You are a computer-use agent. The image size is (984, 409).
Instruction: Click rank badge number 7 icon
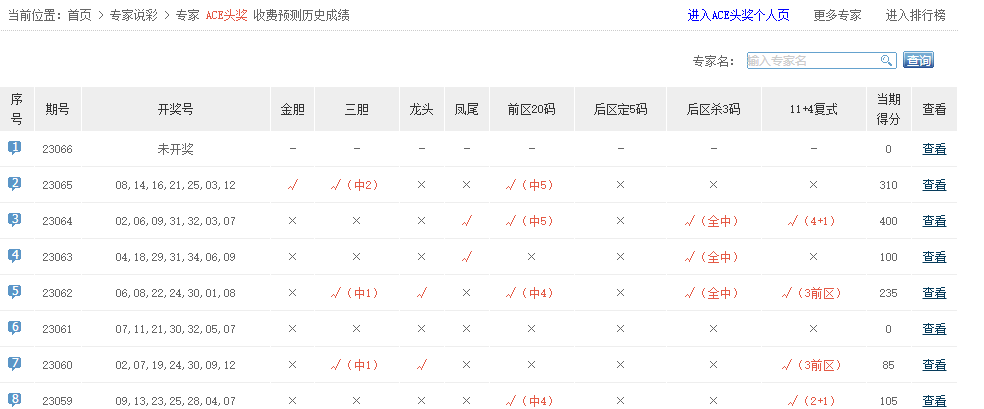click(x=15, y=364)
